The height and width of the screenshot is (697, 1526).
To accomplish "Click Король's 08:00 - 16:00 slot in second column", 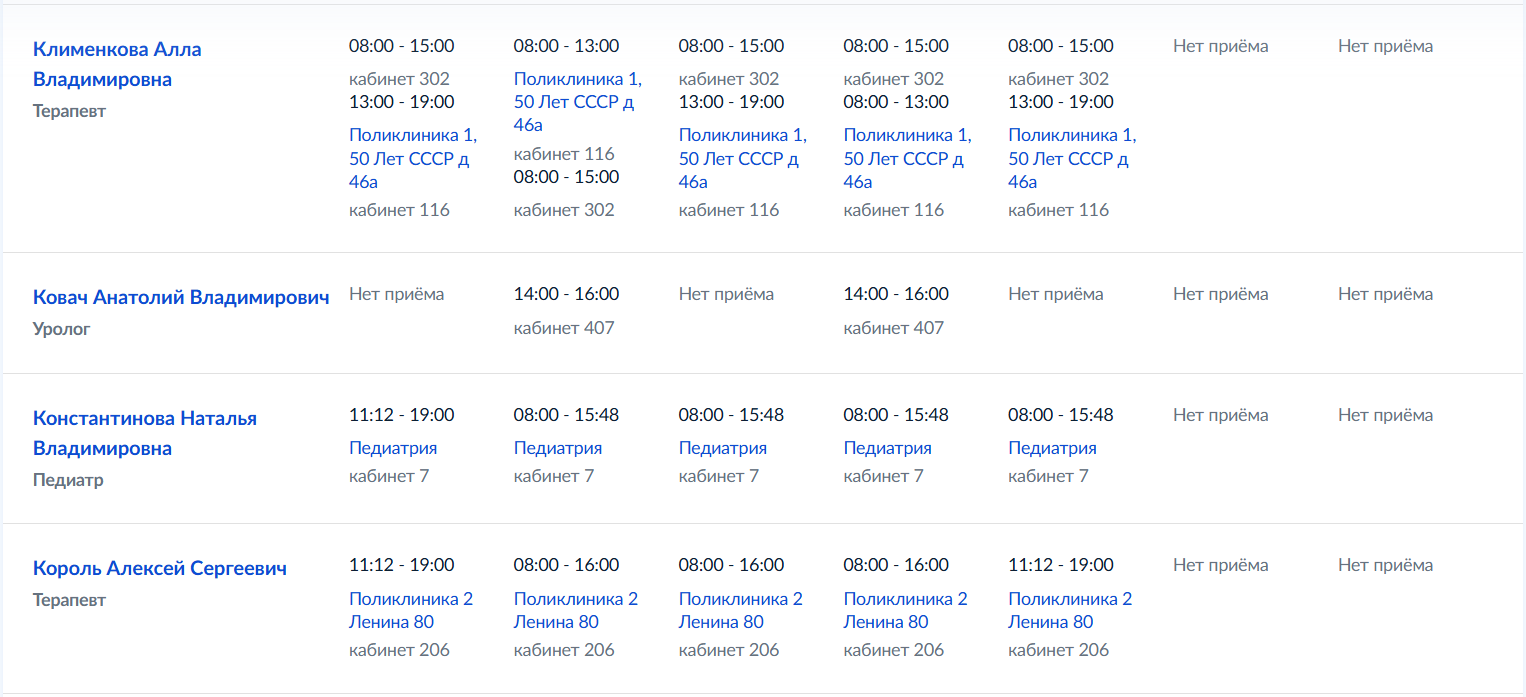I will 566,565.
